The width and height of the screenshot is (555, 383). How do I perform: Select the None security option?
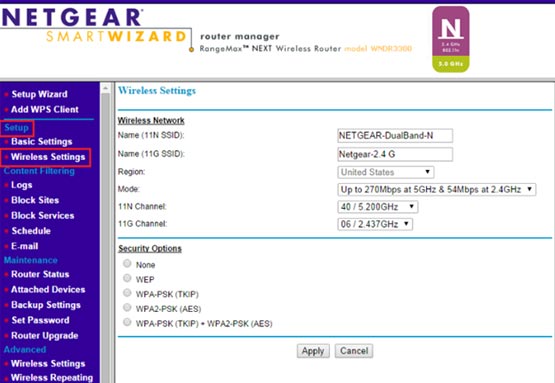(127, 264)
